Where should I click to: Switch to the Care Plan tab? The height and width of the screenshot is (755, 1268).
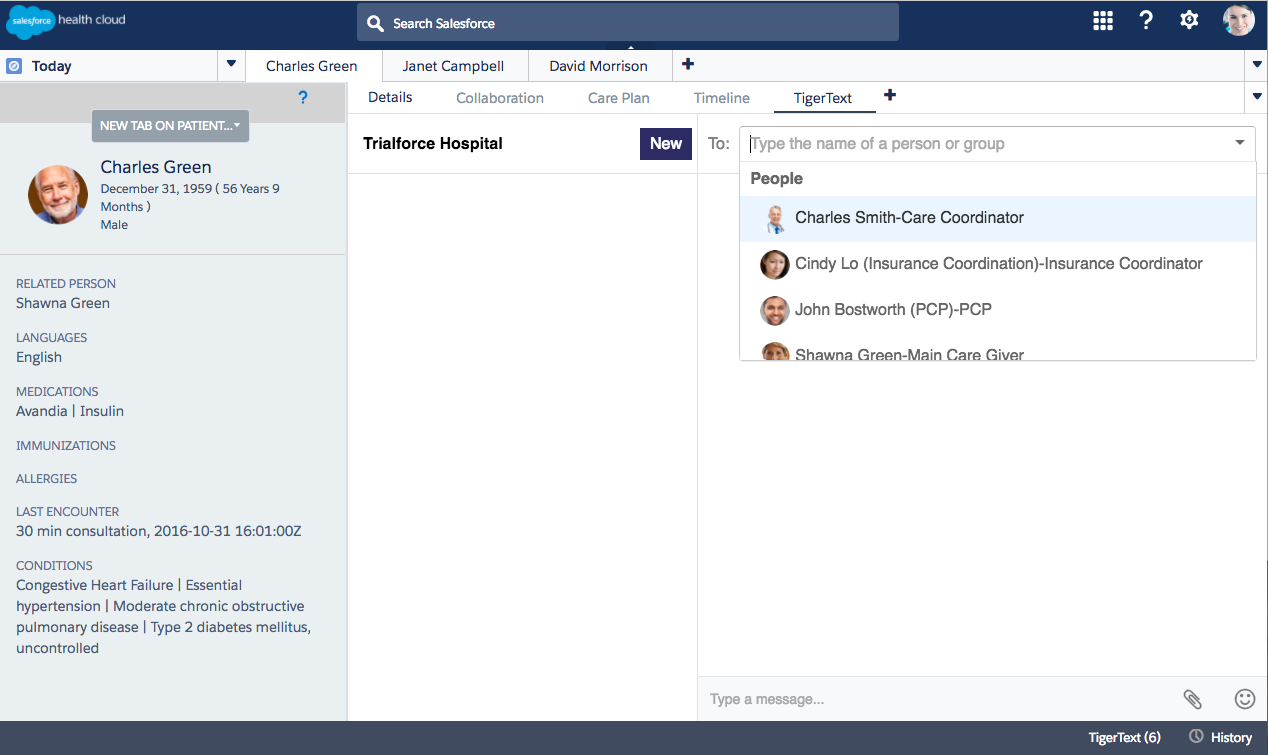[x=618, y=97]
